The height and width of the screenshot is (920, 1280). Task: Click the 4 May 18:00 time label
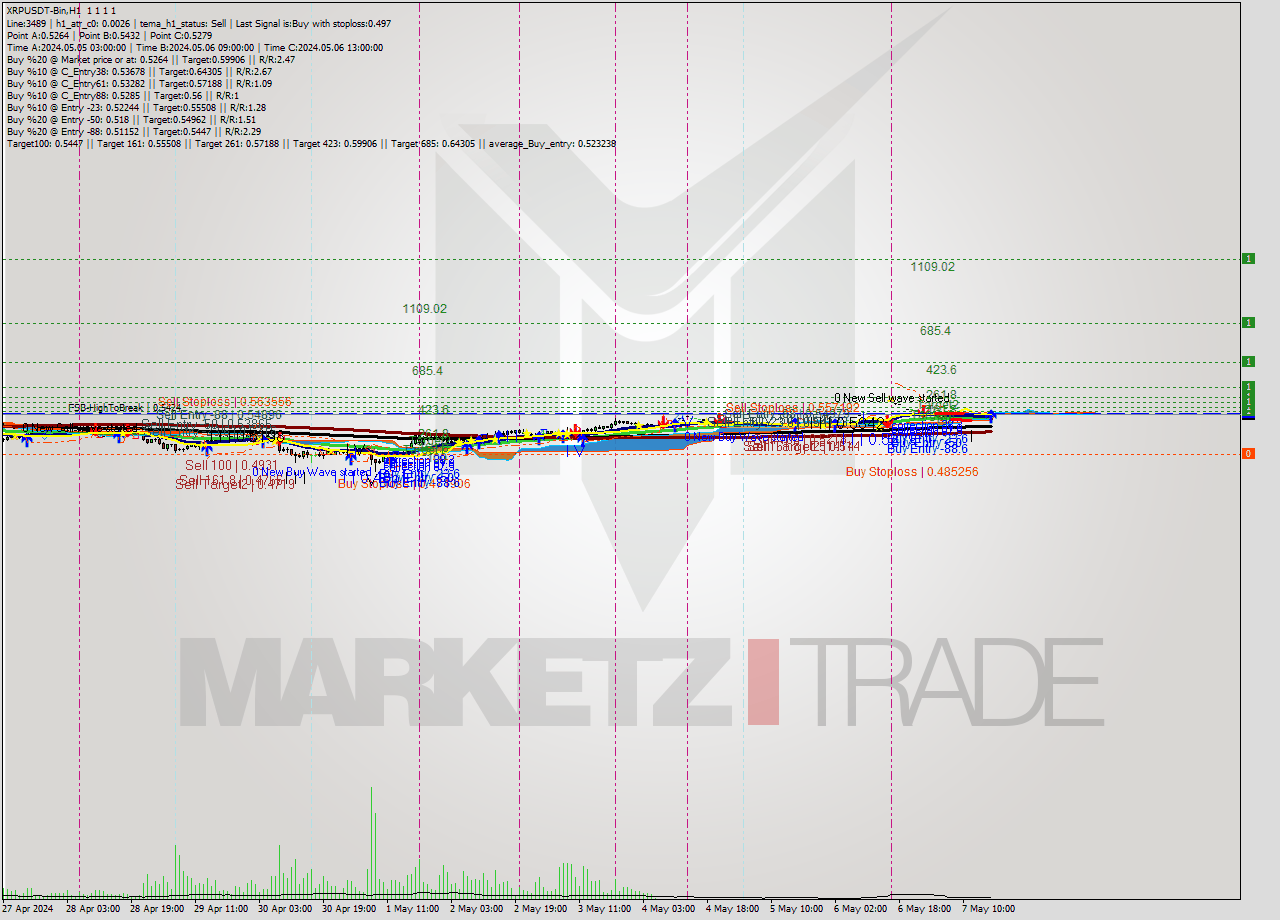(x=731, y=909)
